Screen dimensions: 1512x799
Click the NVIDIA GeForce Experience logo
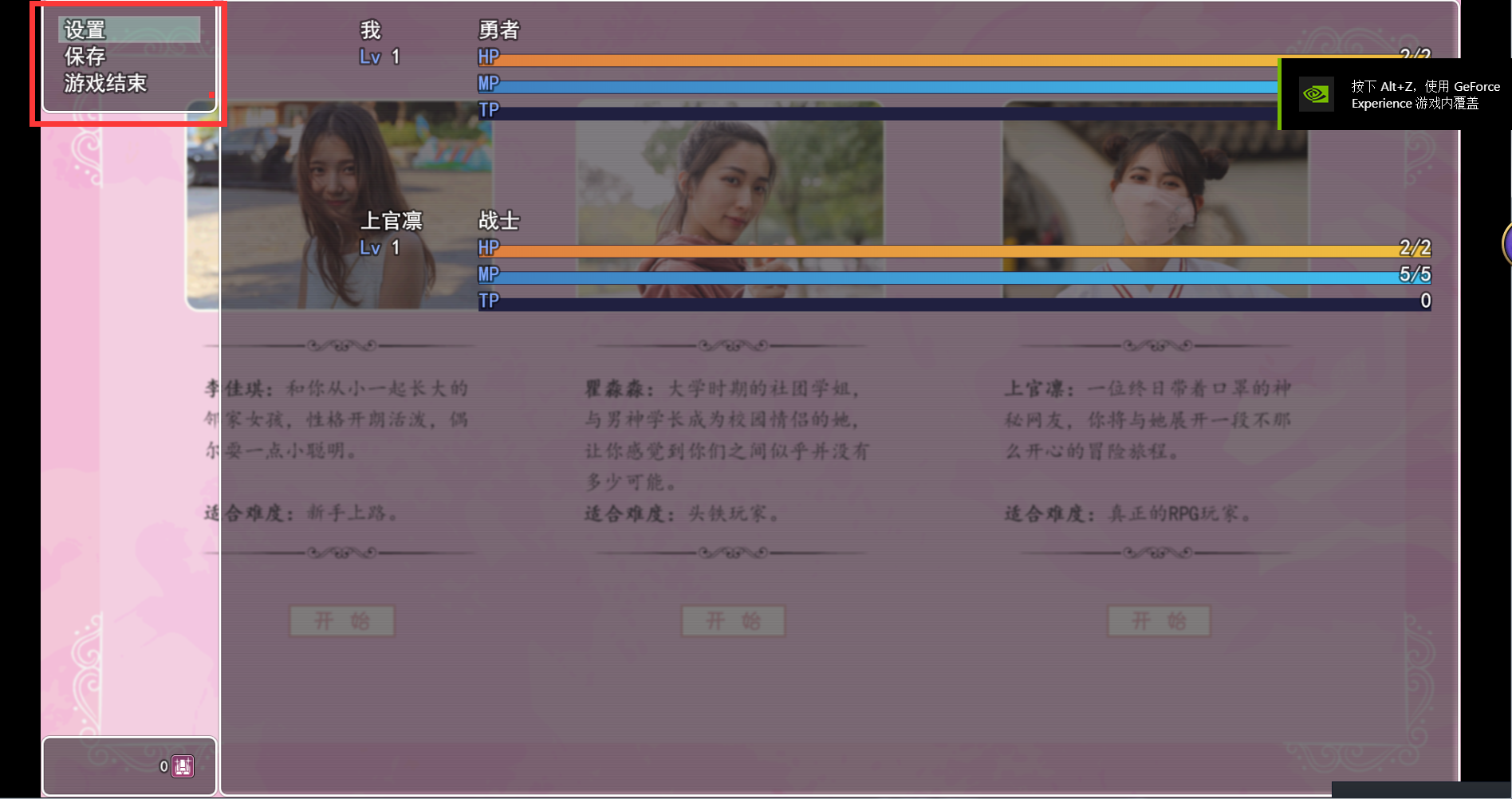pos(1316,95)
